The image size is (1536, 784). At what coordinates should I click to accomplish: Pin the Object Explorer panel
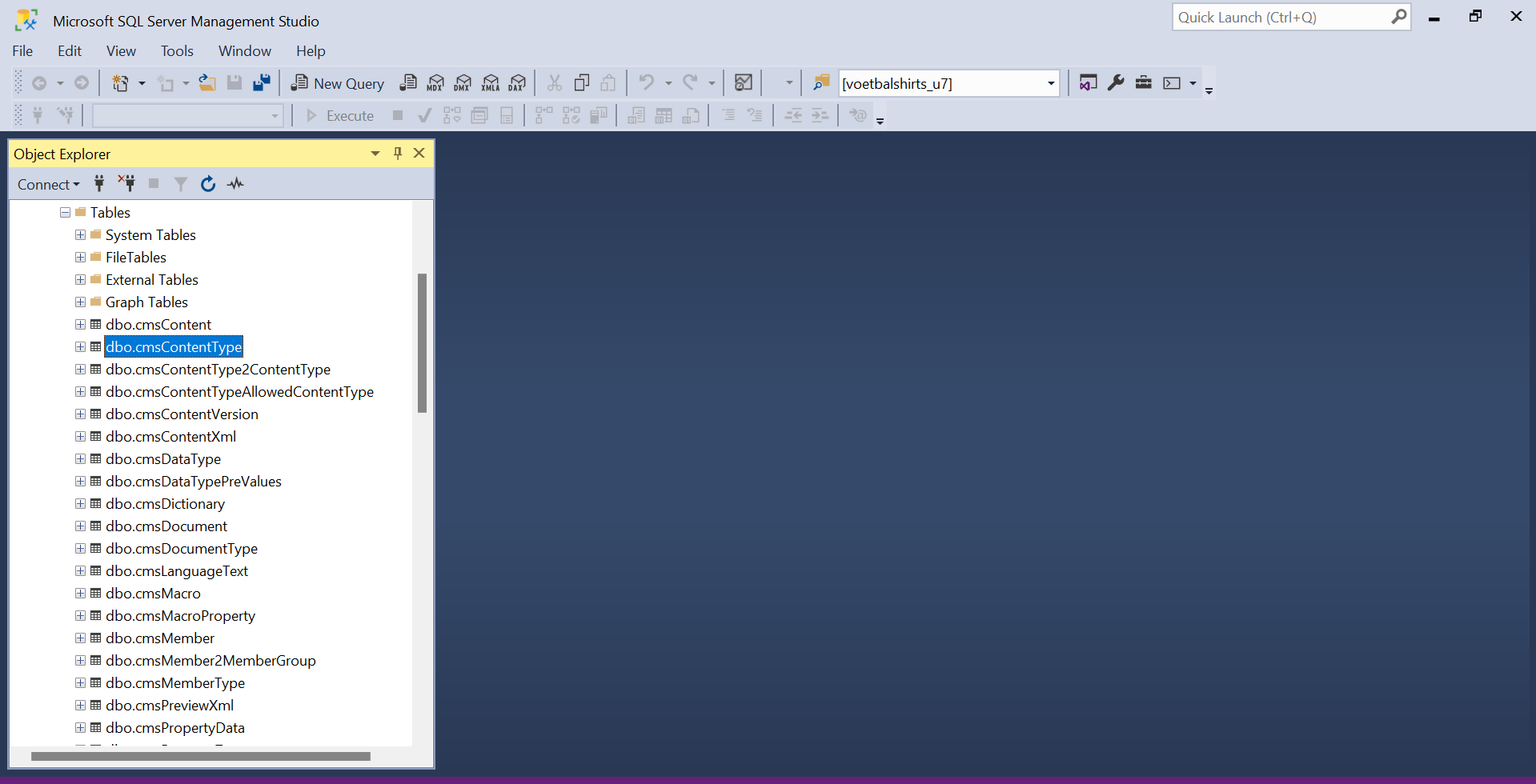tap(398, 154)
